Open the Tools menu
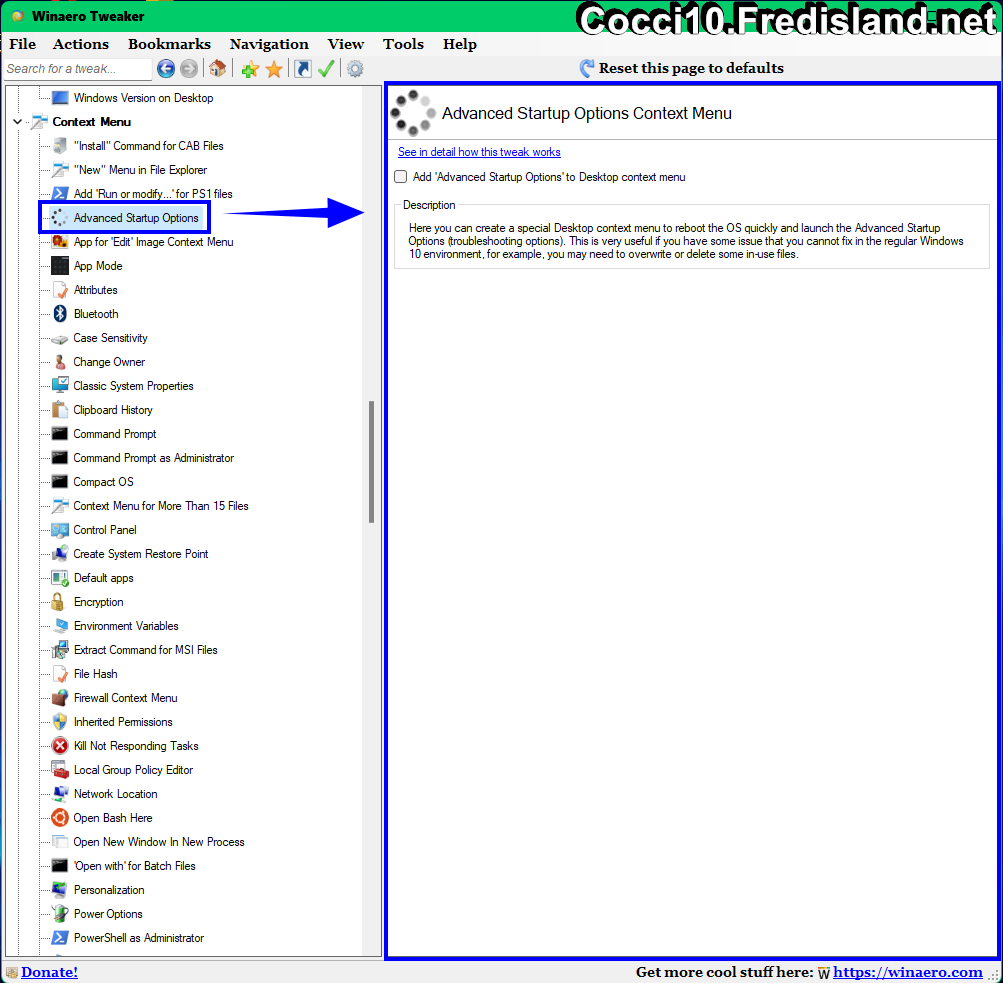Image resolution: width=1003 pixels, height=983 pixels. (x=403, y=44)
